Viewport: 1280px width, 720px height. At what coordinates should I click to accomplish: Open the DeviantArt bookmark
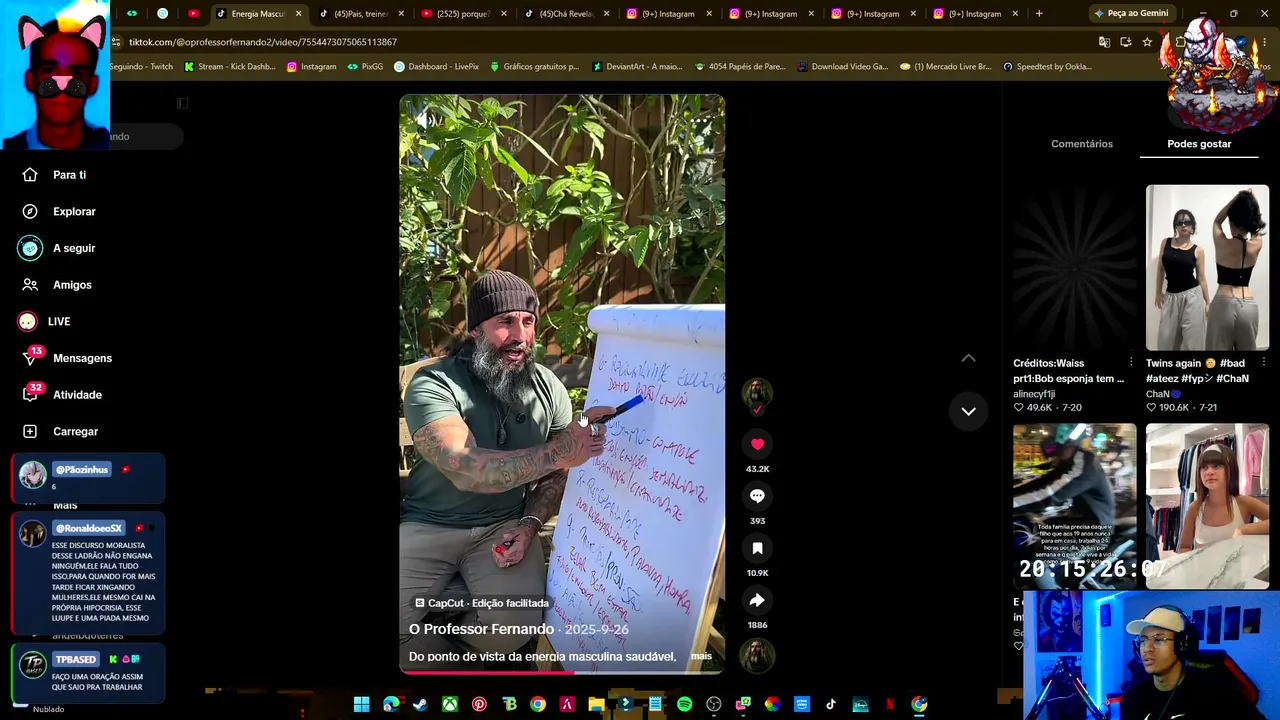(x=637, y=67)
